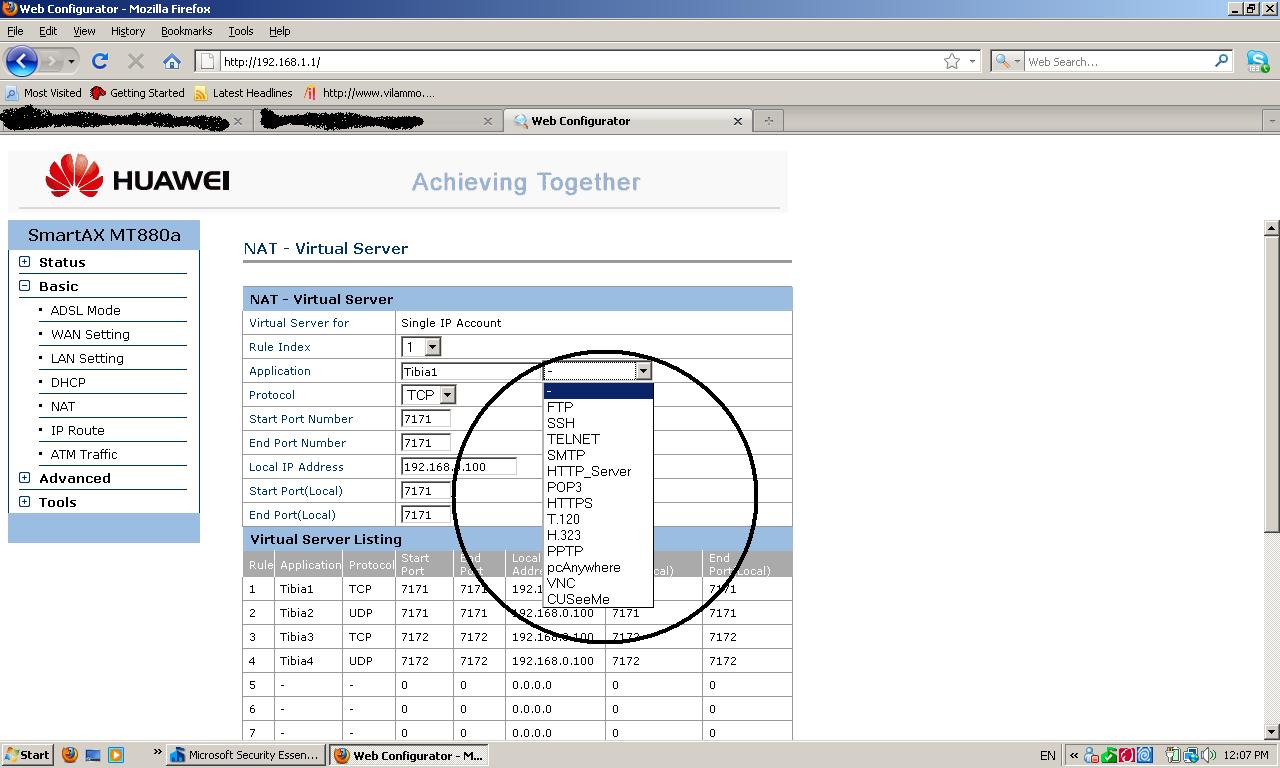
Task: Open the Skype toolbar icon
Action: coord(1258,61)
